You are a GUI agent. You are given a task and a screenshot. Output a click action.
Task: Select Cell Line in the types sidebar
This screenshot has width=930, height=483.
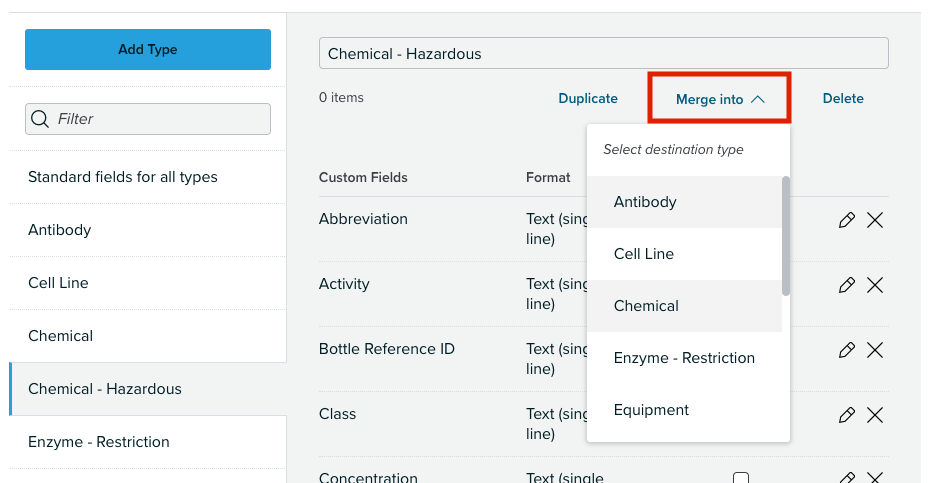148,283
